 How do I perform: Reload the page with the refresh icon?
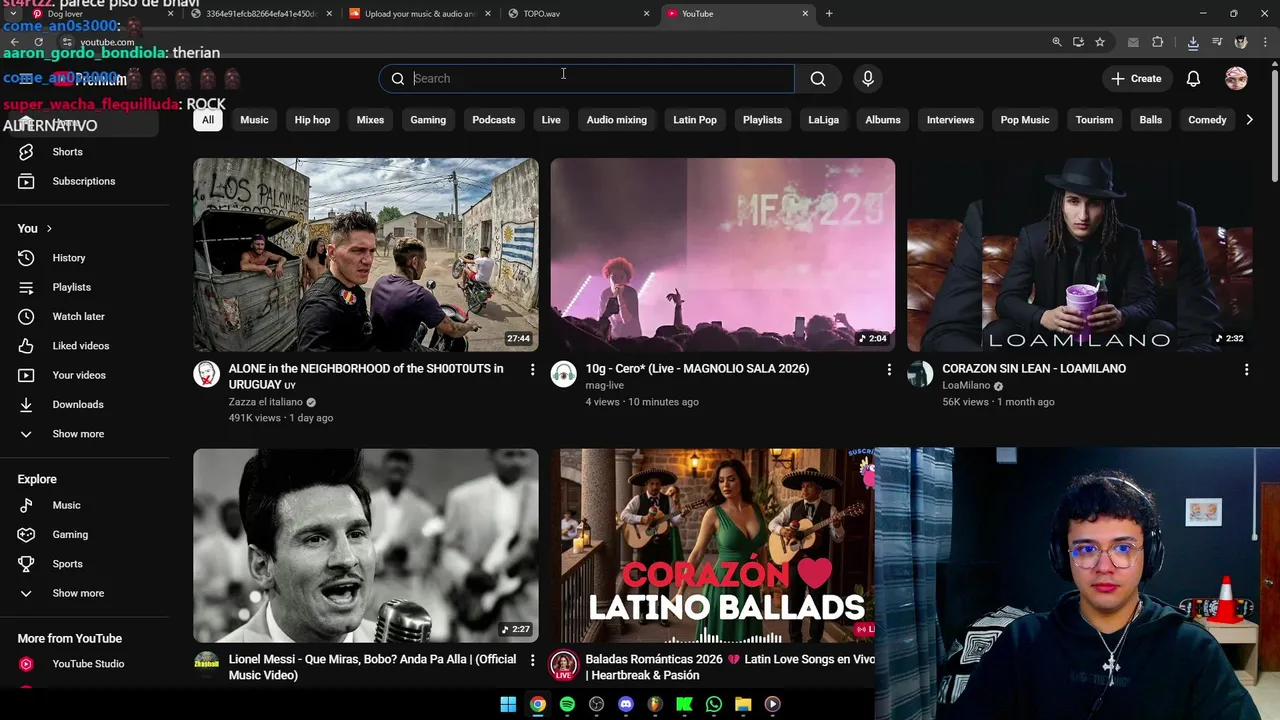[38, 42]
